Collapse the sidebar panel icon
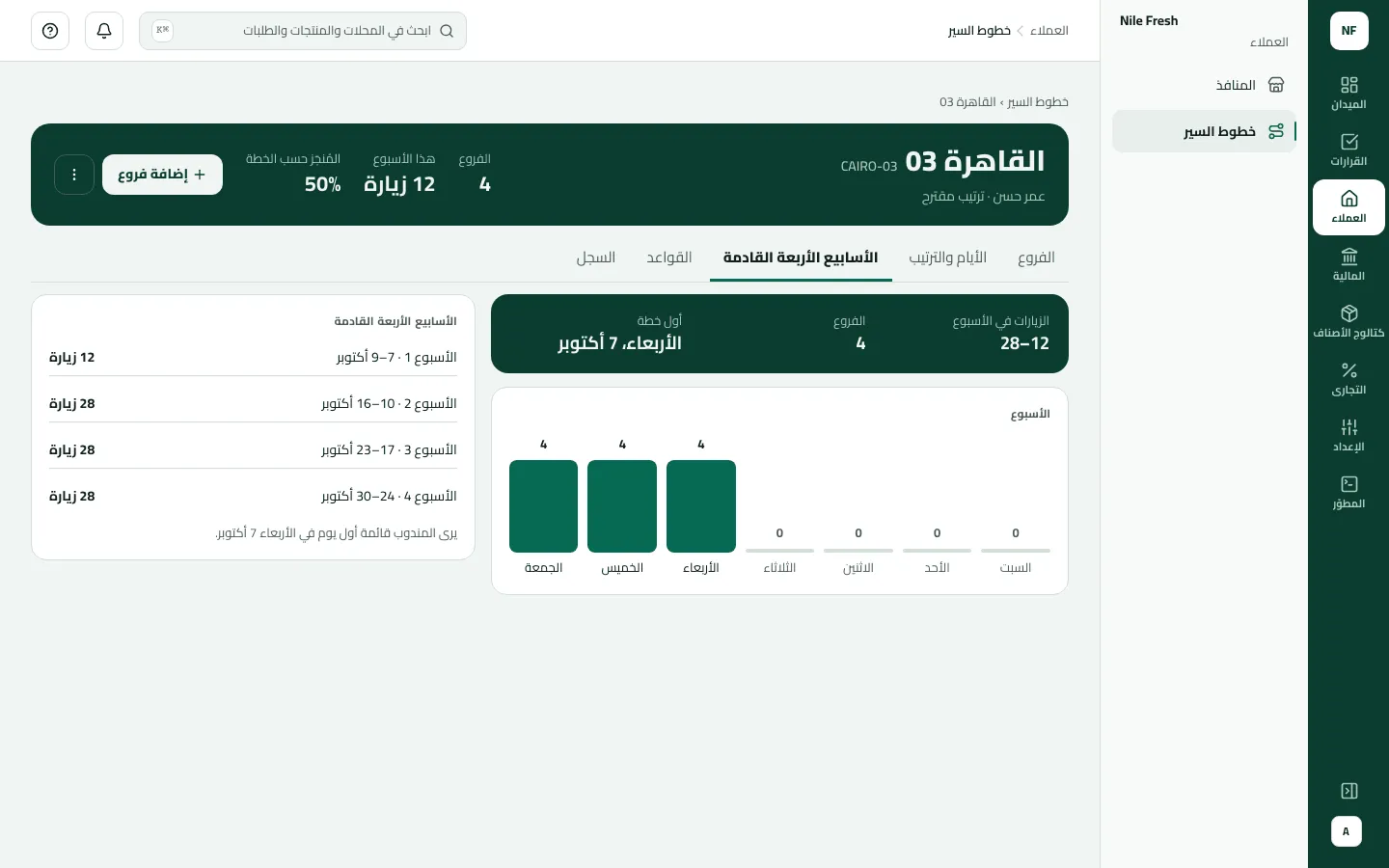Image resolution: width=1389 pixels, height=868 pixels. pyautogui.click(x=1348, y=791)
